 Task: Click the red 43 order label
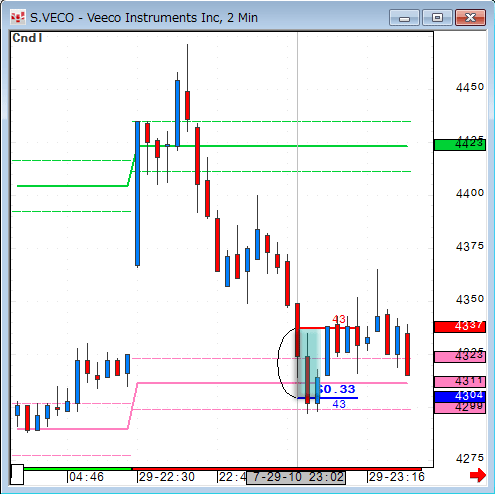pos(339,320)
